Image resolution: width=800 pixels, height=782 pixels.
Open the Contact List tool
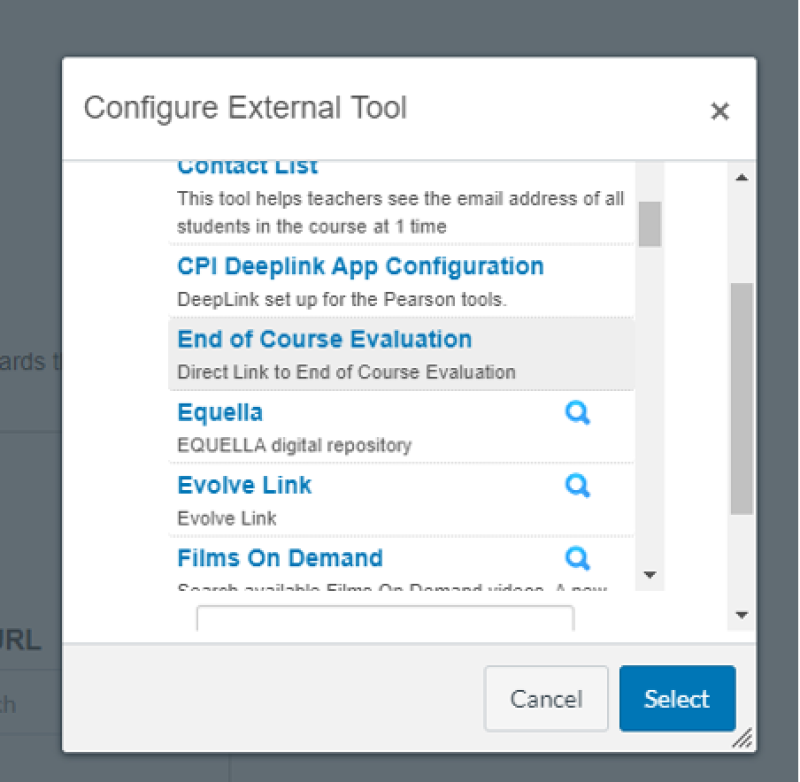247,165
